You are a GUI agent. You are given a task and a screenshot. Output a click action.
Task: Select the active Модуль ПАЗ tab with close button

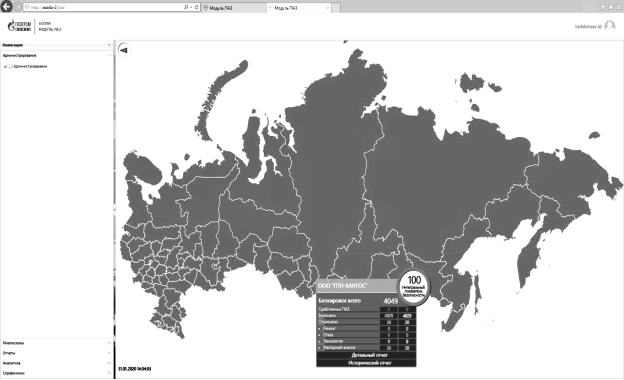pyautogui.click(x=298, y=8)
